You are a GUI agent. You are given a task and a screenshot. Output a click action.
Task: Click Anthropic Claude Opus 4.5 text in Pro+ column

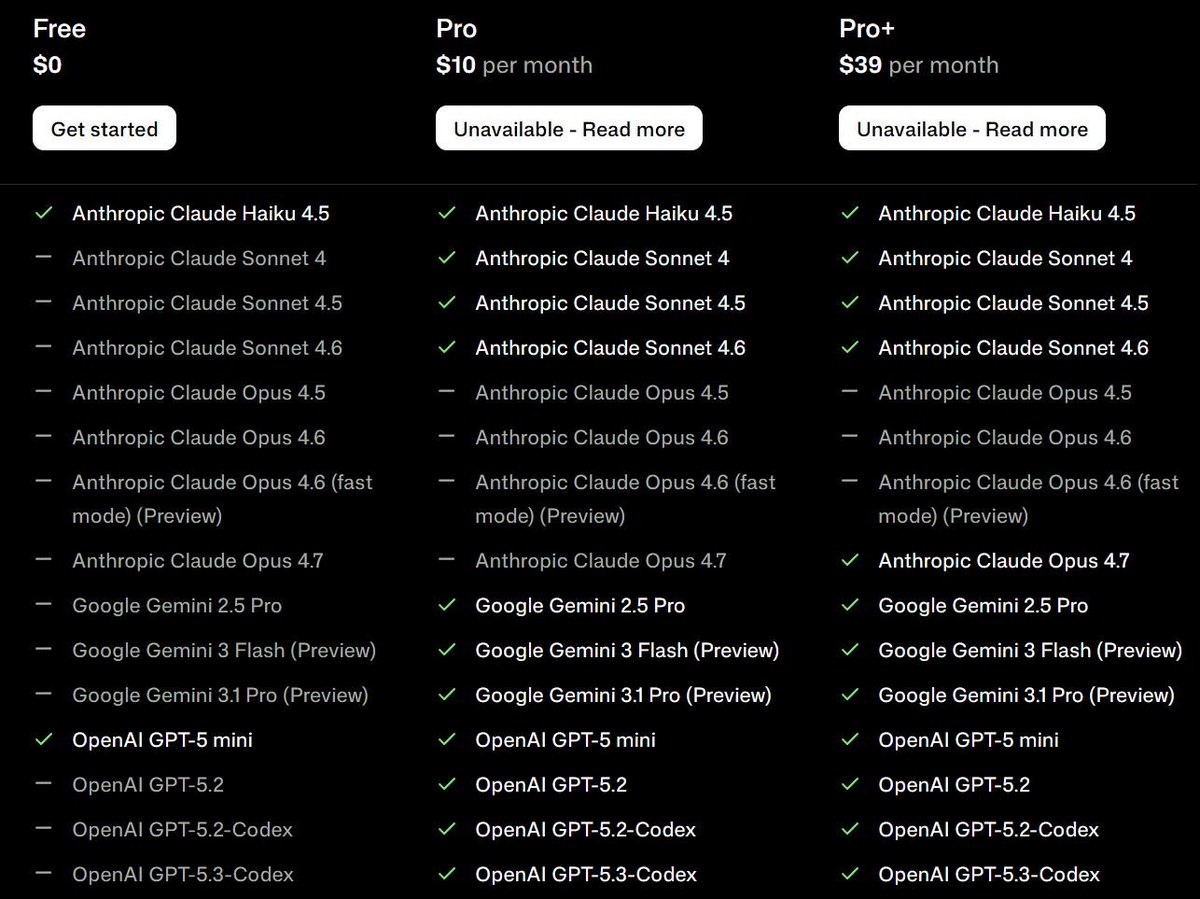[x=1005, y=393]
